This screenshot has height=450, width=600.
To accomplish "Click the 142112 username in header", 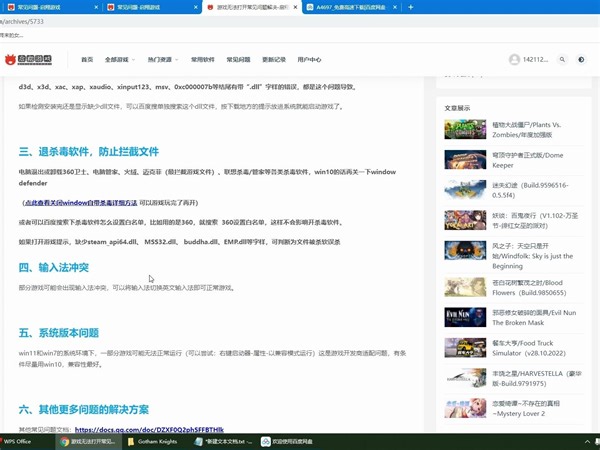I will (x=535, y=59).
